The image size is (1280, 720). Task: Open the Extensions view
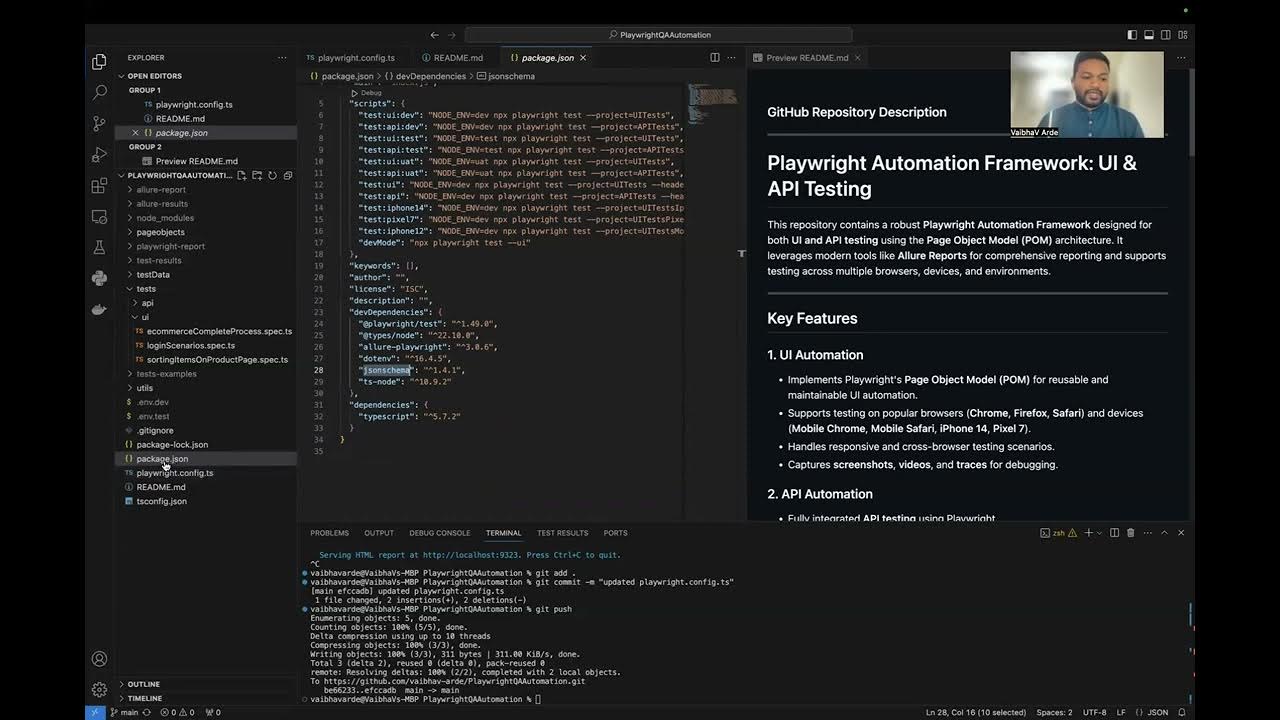[99, 186]
